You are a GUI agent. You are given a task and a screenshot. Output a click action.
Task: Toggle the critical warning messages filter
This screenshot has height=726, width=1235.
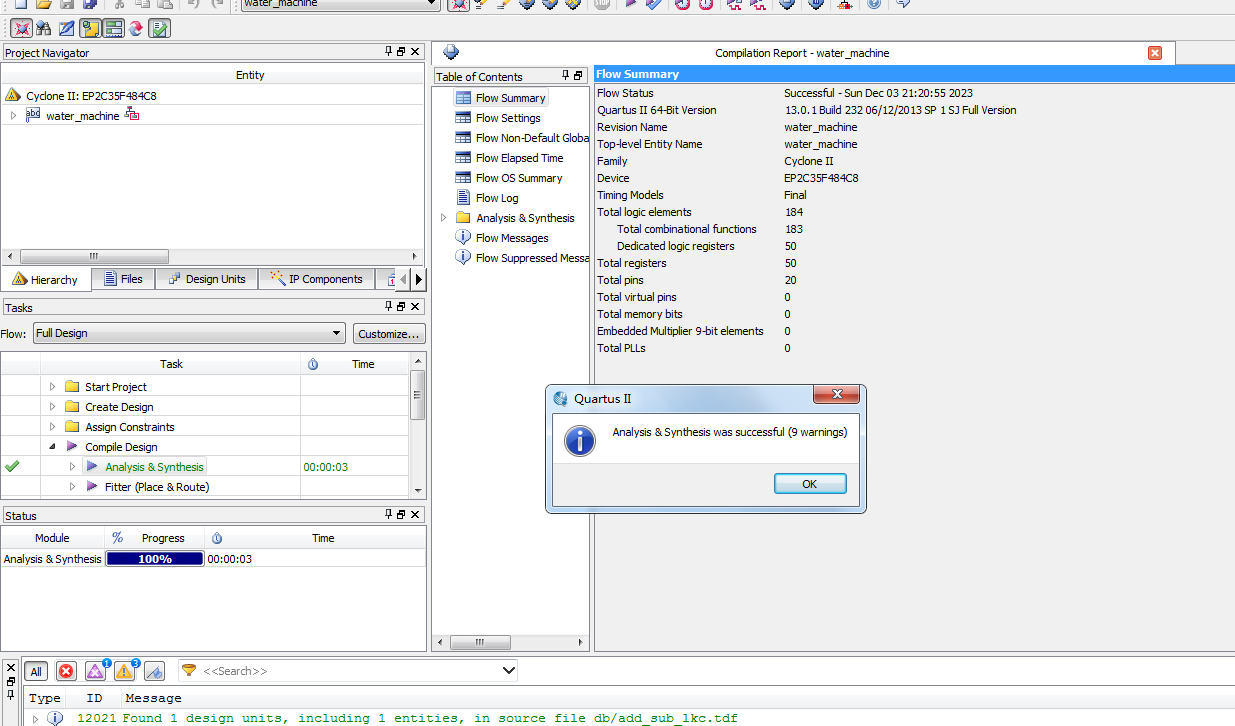[96, 671]
